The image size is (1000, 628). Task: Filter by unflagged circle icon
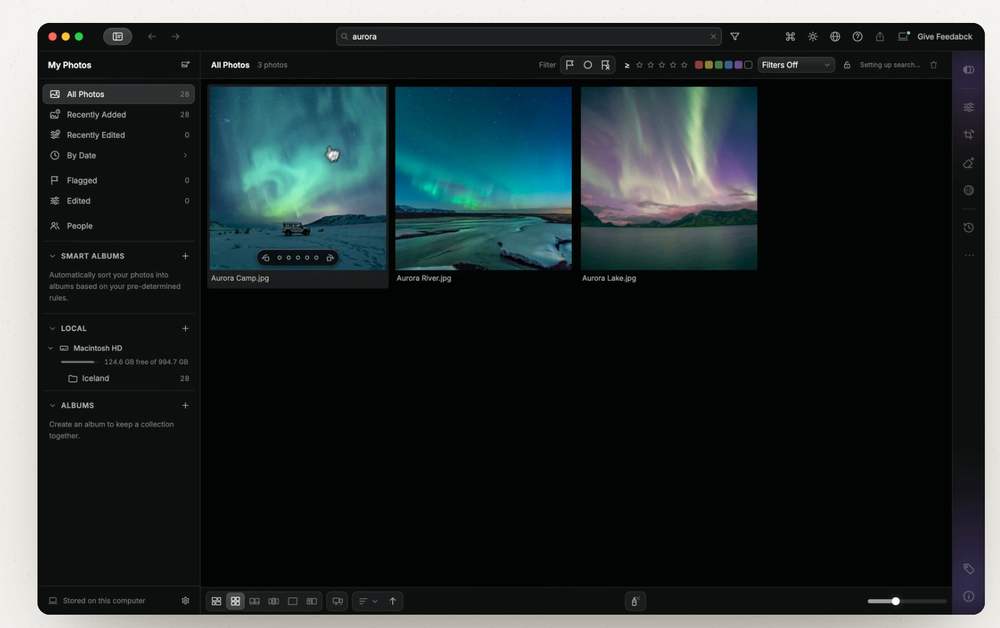(x=587, y=65)
